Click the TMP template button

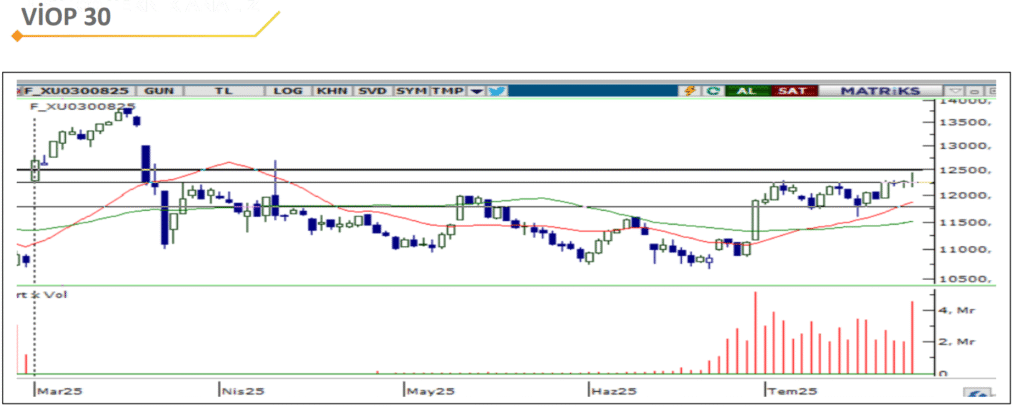448,91
